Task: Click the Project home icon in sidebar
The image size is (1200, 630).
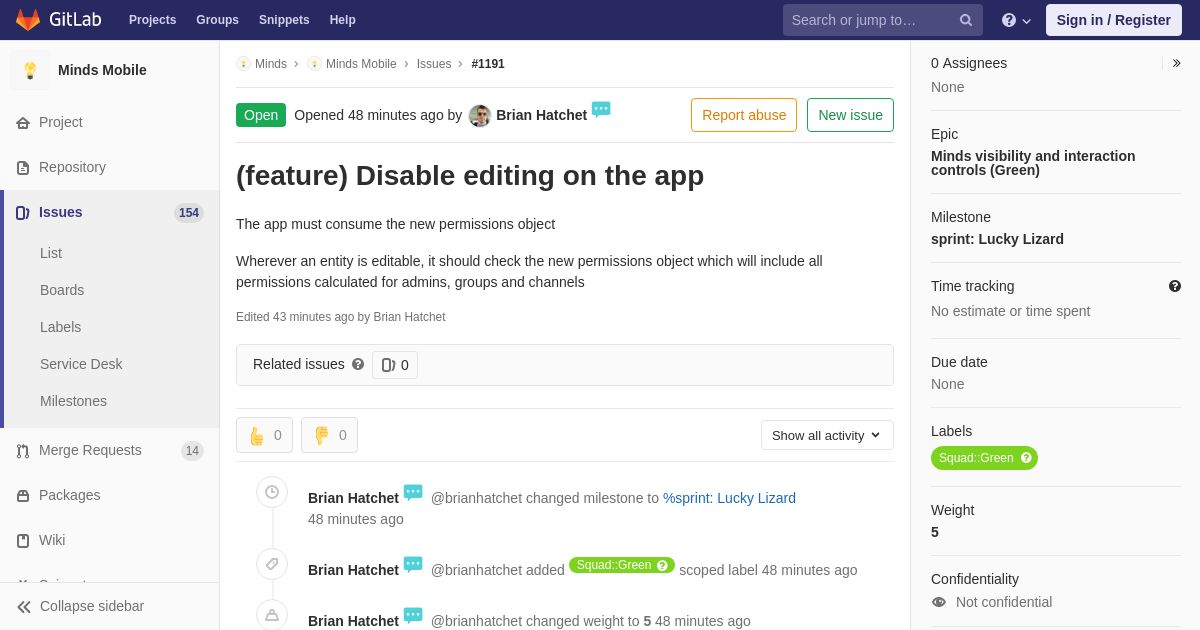Action: tap(23, 123)
